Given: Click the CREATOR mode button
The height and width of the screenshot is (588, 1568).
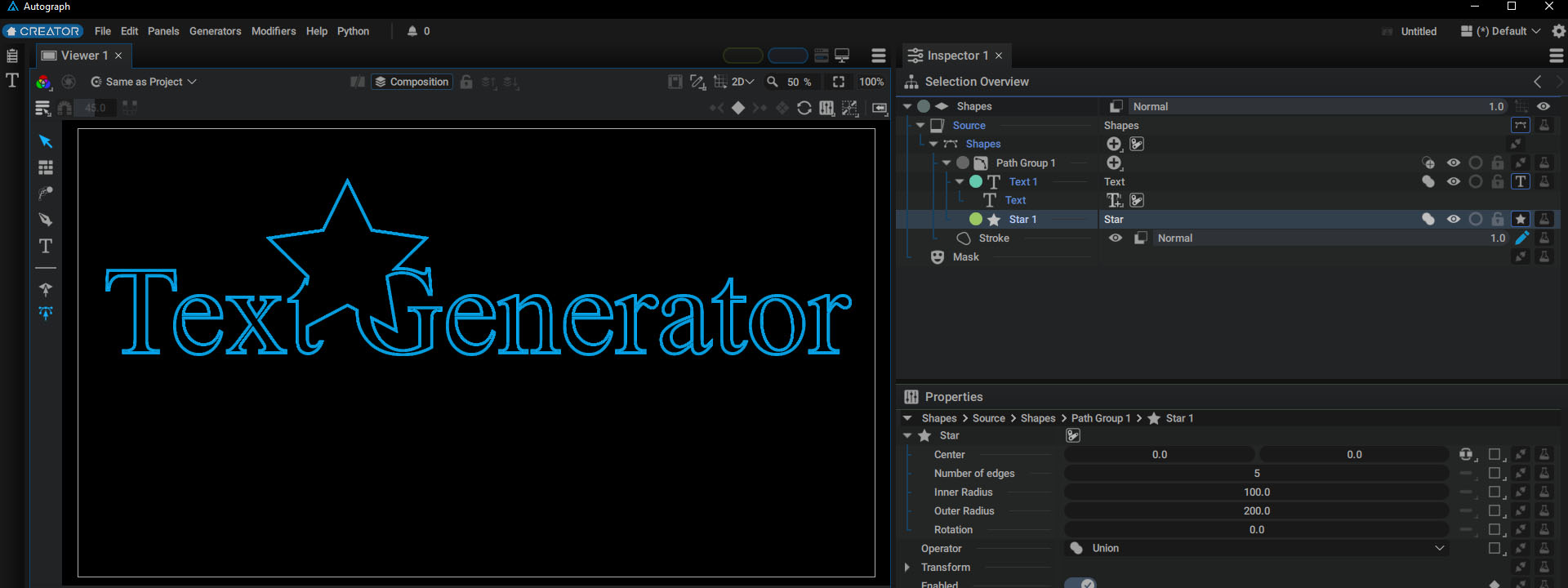Looking at the screenshot, I should pos(42,31).
